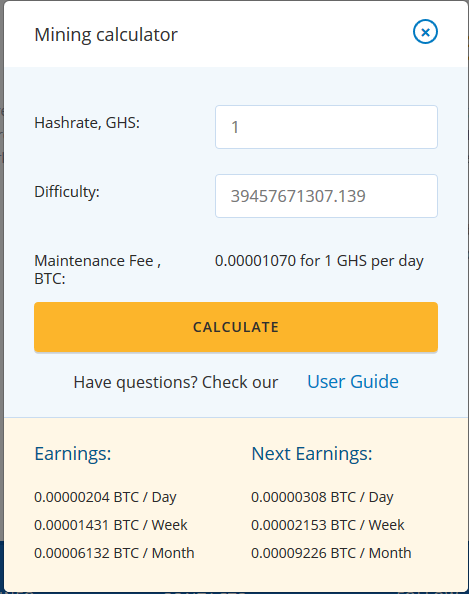Click the Maintenance Fee, BTC label
Screen dimensions: 469x594
(x=97, y=269)
